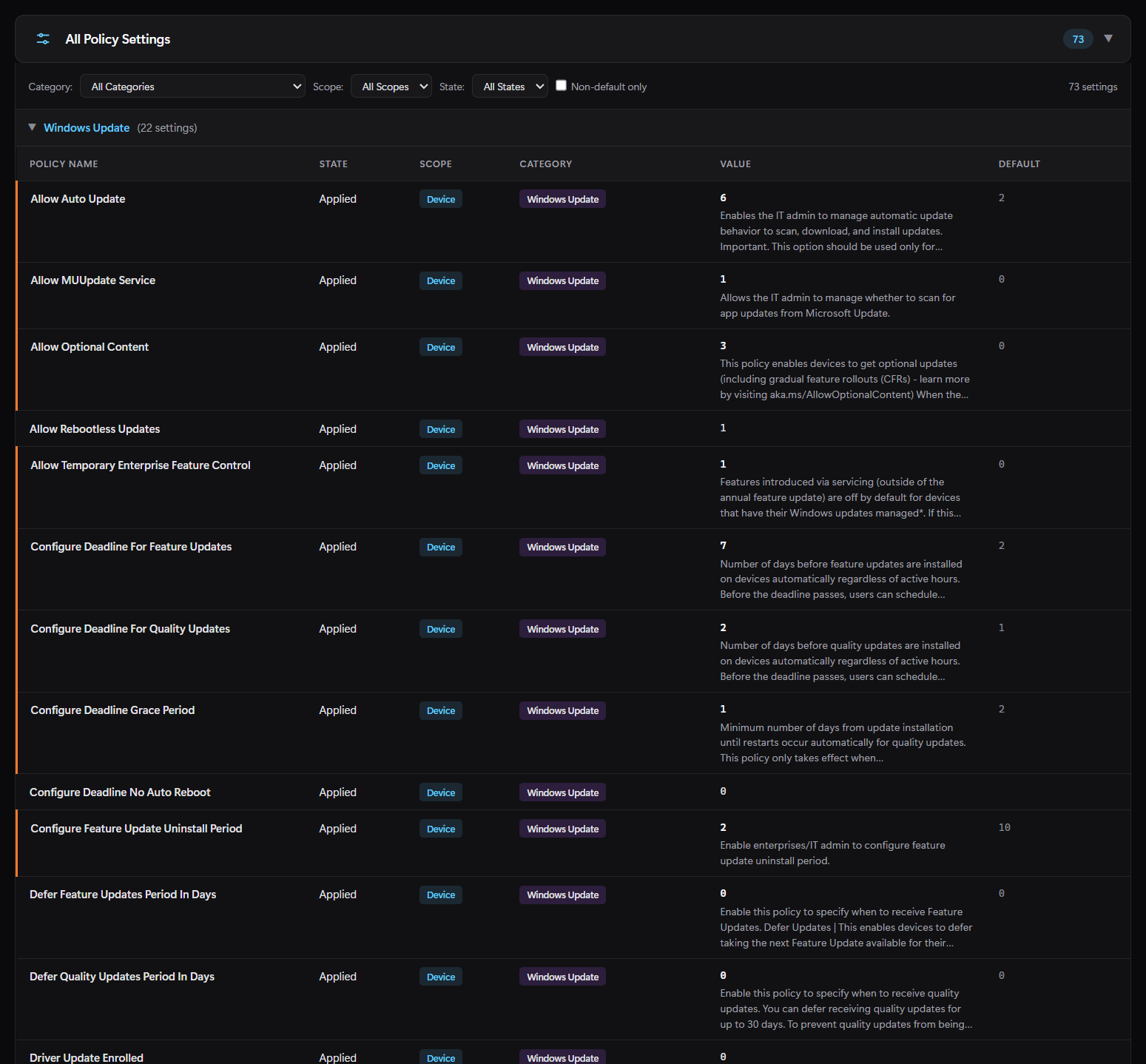1146x1064 pixels.
Task: Select the Allow Optional Content policy row
Action: [573, 370]
